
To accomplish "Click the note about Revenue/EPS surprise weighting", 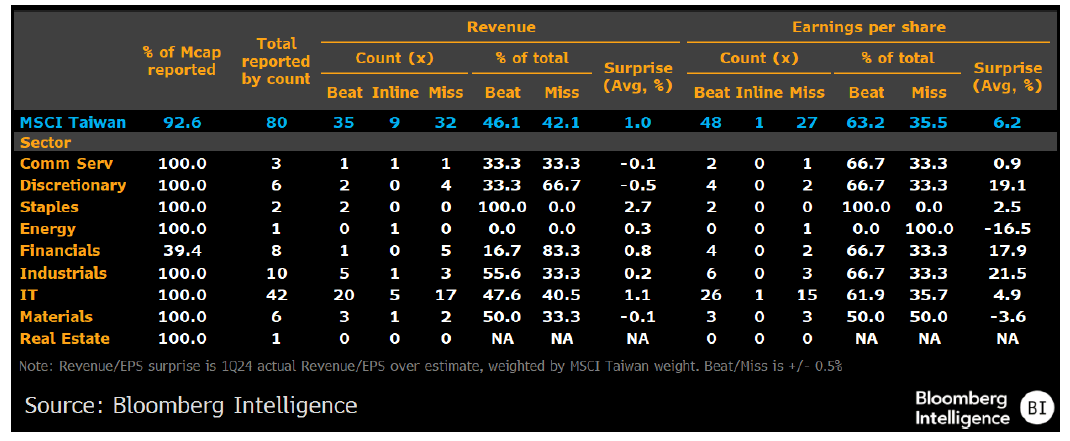I will pyautogui.click(x=431, y=366).
